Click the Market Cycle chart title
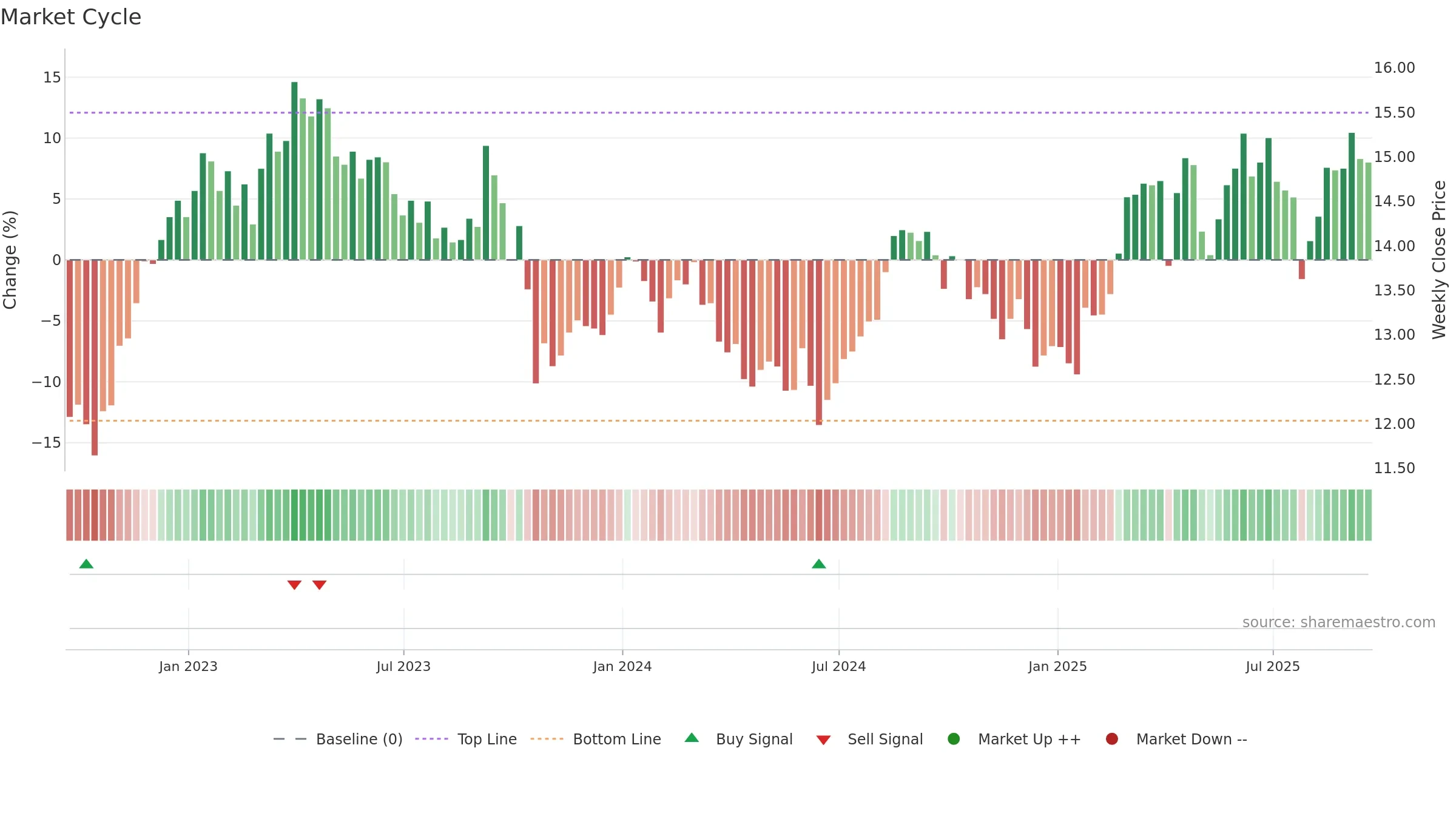This screenshot has width=1456, height=819. pos(71,17)
